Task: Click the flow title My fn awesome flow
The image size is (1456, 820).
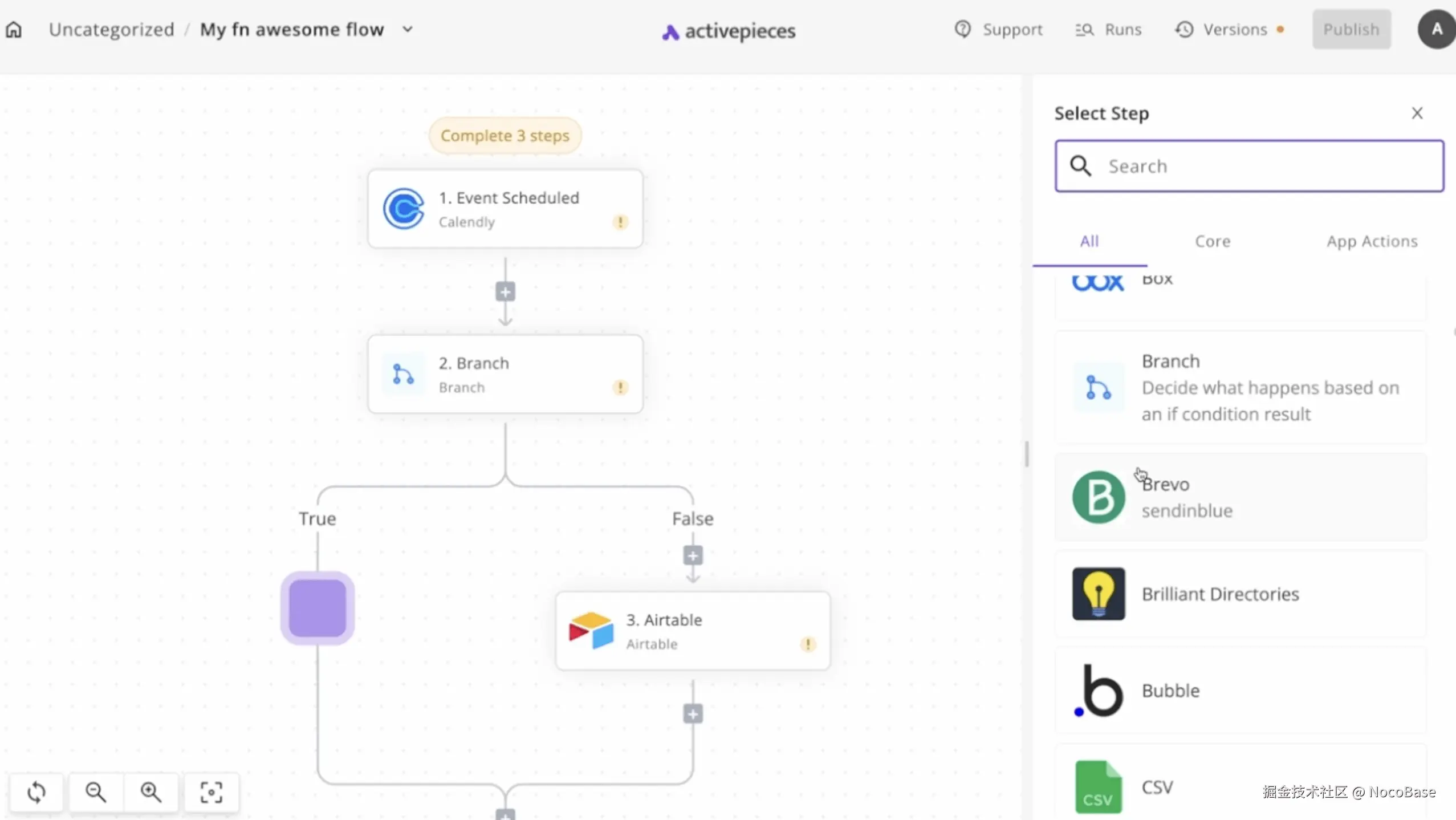Action: pos(292,30)
